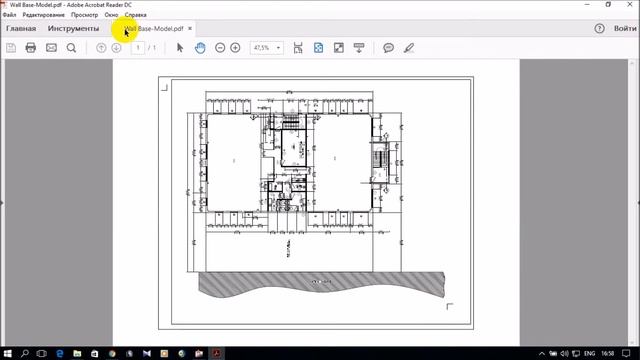Click the page number input field
Viewport: 640px width, 360px height.
pos(138,48)
